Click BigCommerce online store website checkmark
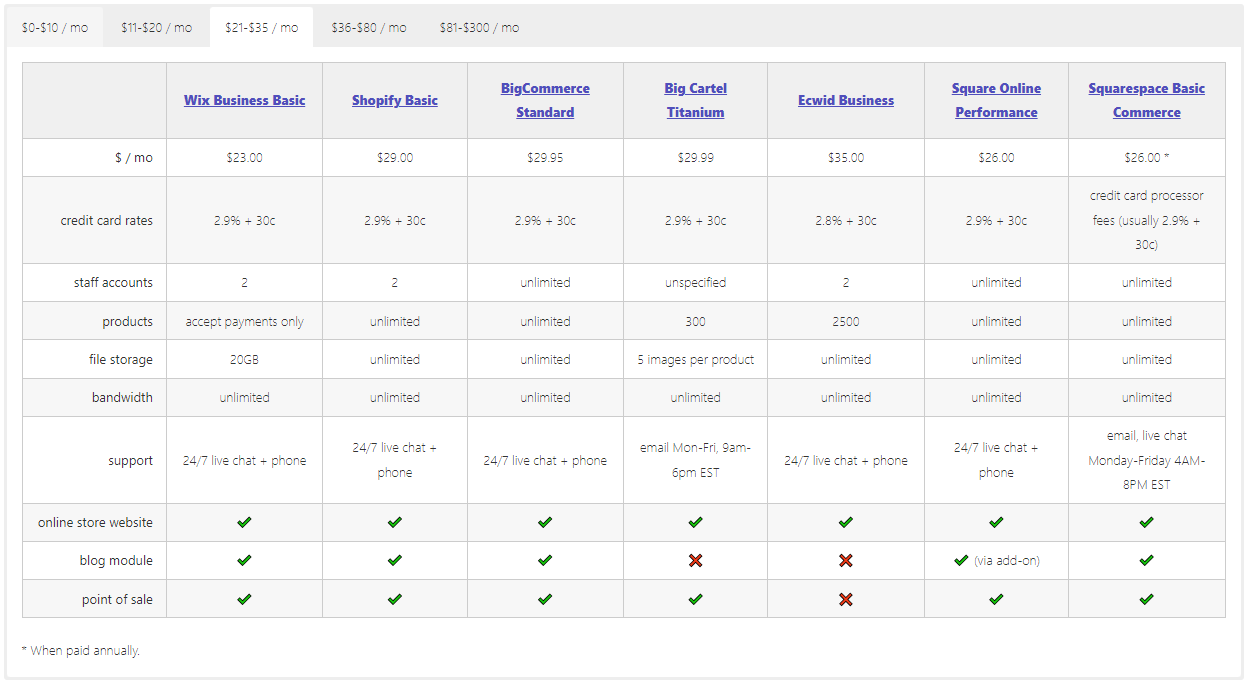This screenshot has height=683, width=1248. tap(545, 522)
